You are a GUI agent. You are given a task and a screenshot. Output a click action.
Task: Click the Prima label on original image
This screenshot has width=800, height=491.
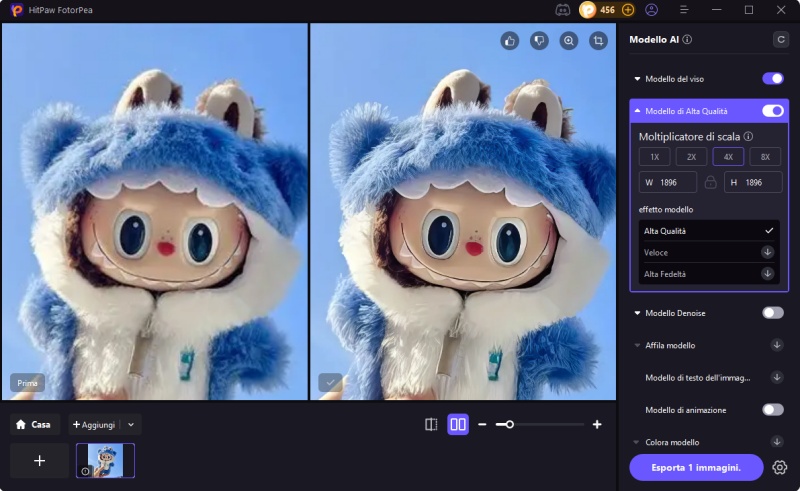click(28, 383)
